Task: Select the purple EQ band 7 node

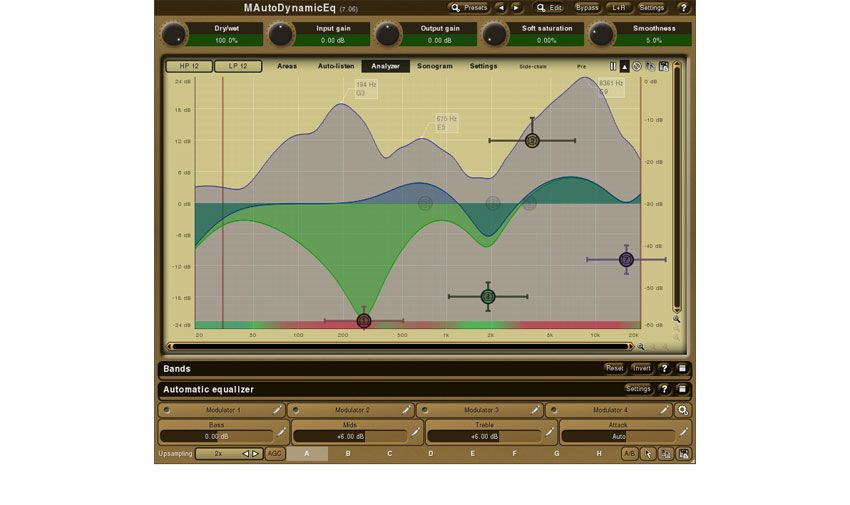Action: [x=626, y=260]
